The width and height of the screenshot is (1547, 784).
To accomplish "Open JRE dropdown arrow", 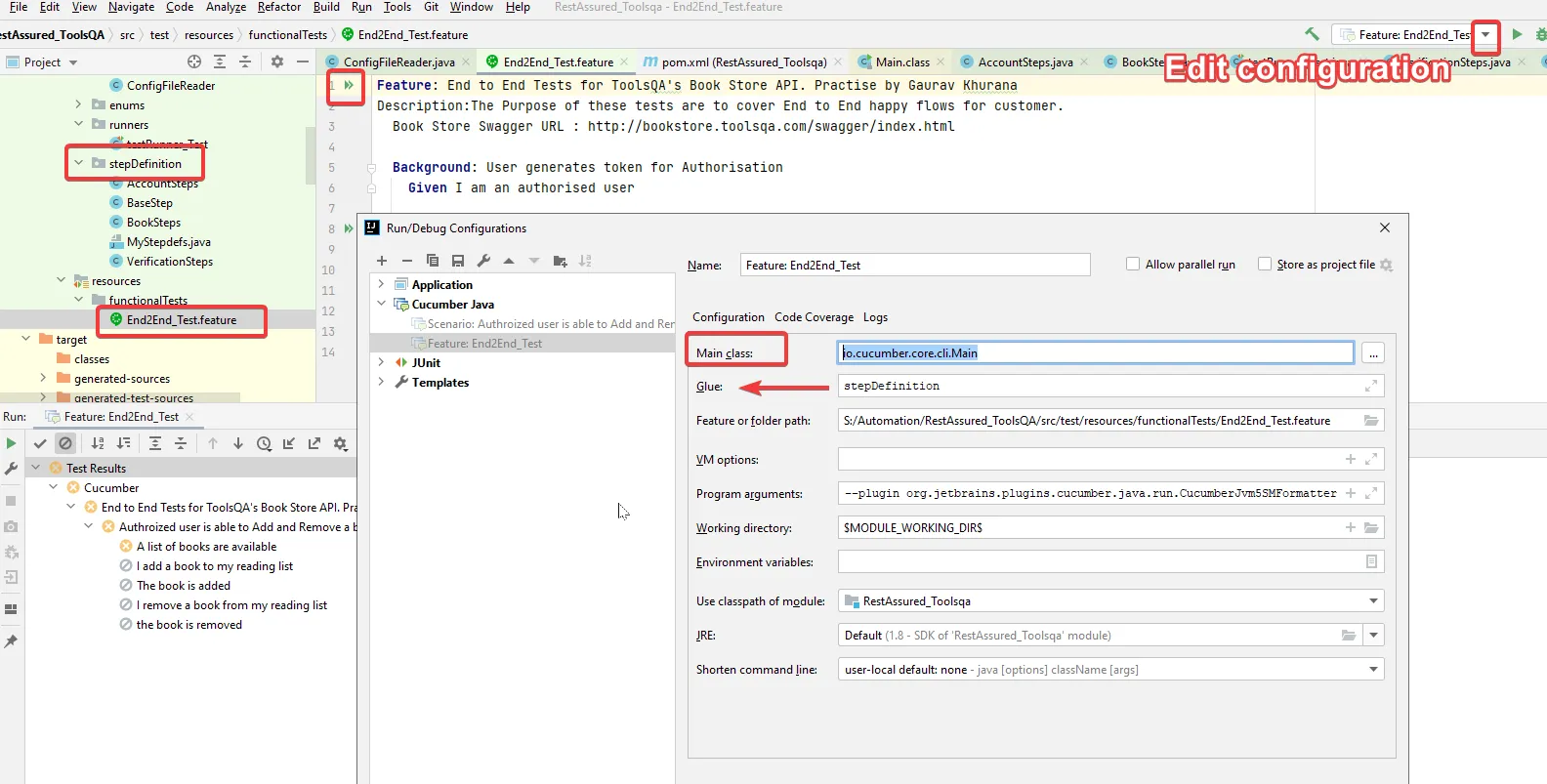I will (x=1373, y=635).
